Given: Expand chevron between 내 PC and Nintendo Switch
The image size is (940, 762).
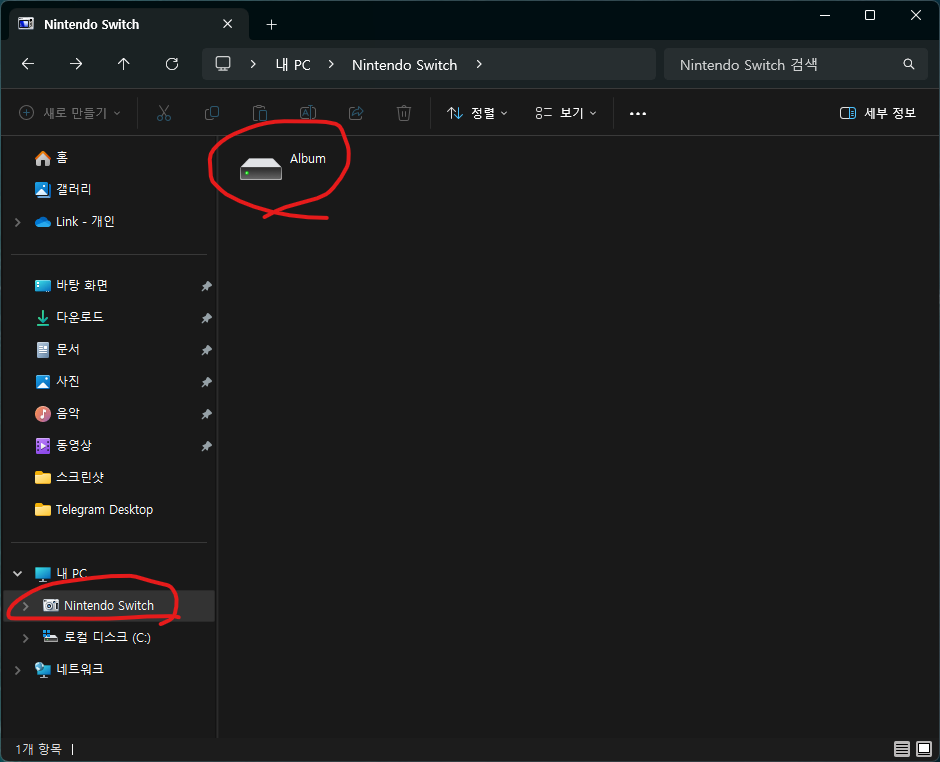Looking at the screenshot, I should 331,64.
